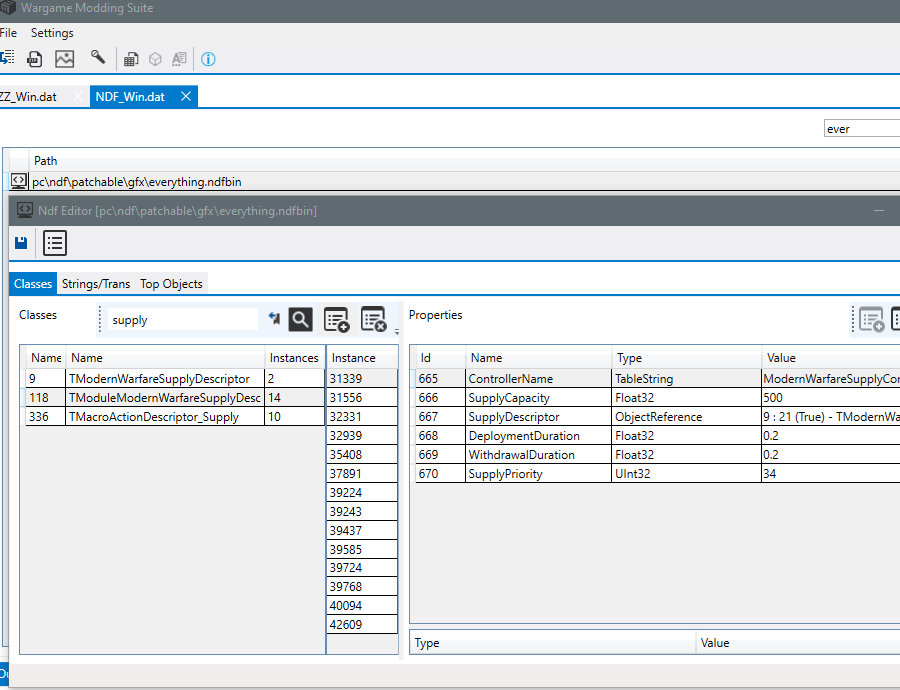
Task: Add a new instance with list-plus icon
Action: click(x=336, y=320)
